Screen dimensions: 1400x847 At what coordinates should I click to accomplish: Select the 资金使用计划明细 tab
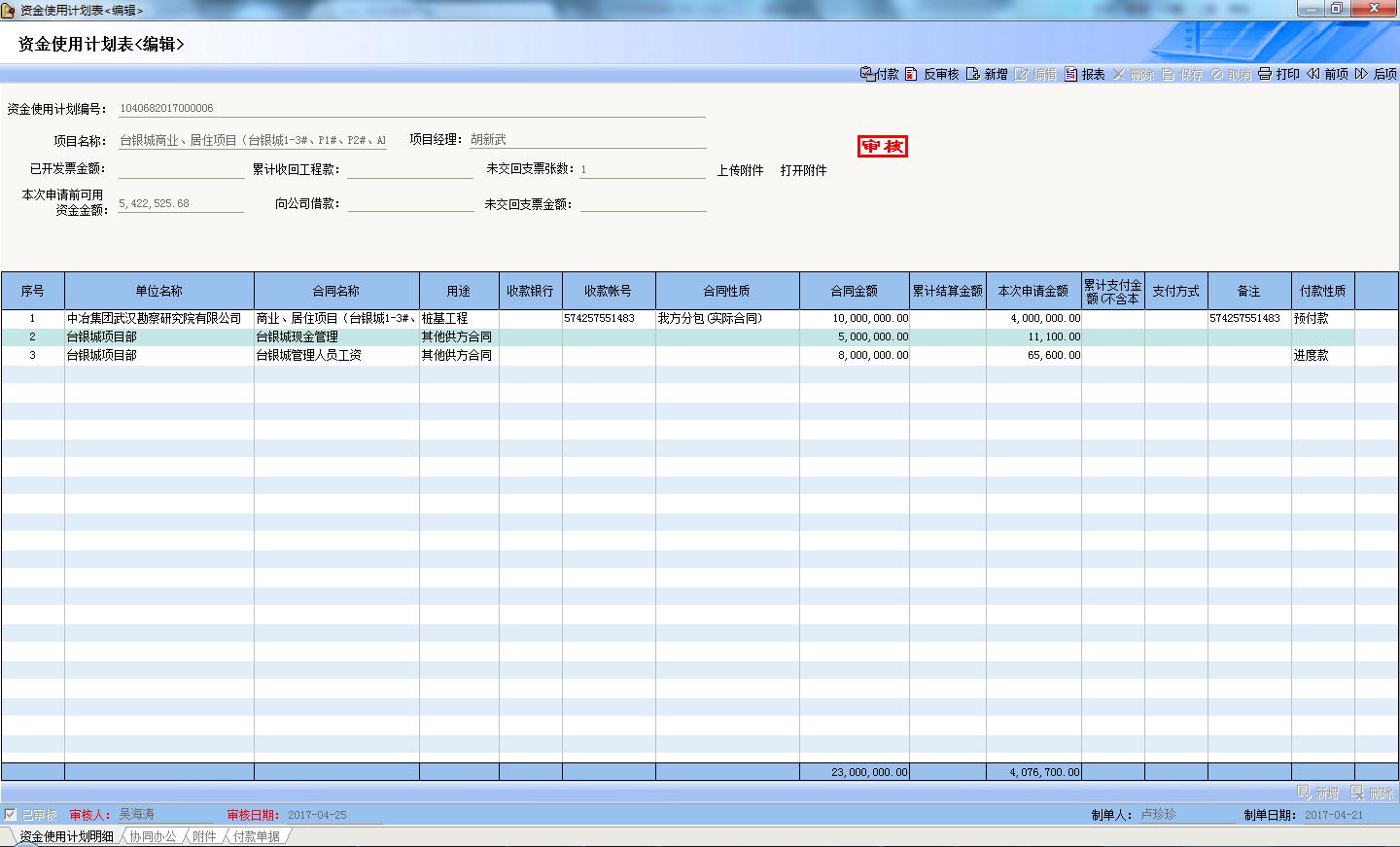[66, 836]
